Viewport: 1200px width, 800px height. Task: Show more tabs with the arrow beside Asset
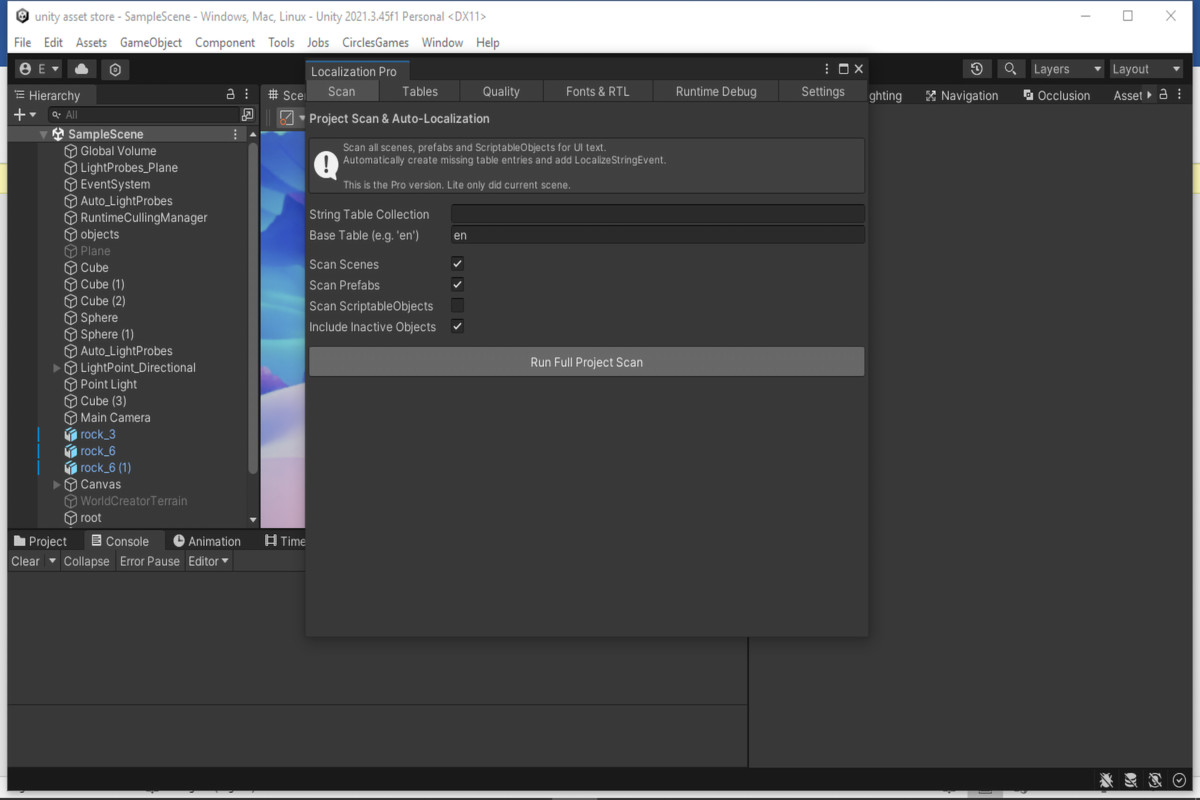click(x=1150, y=95)
